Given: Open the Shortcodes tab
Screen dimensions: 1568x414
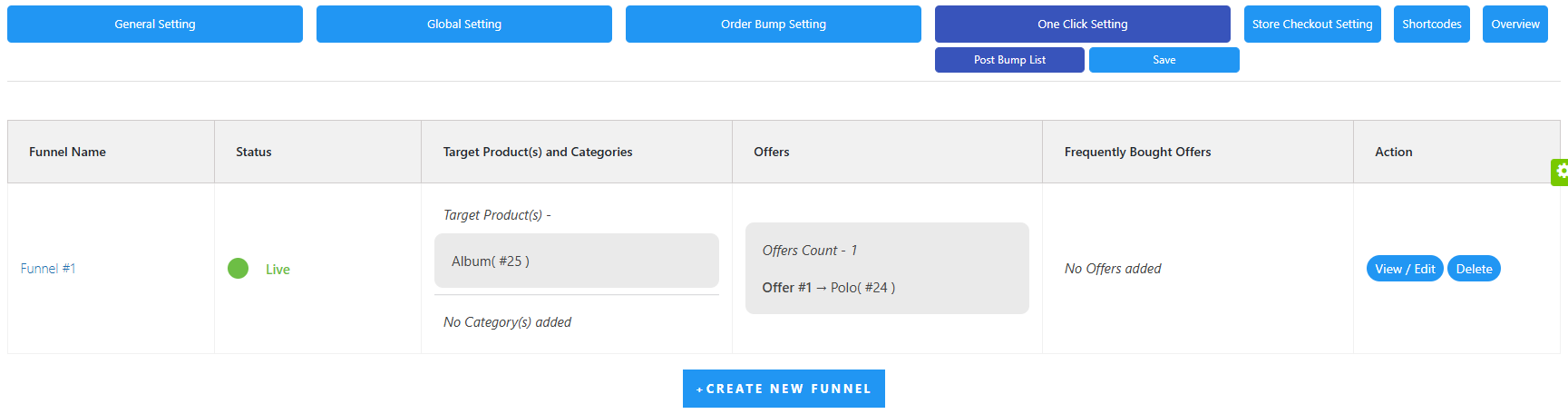Looking at the screenshot, I should 1432,25.
